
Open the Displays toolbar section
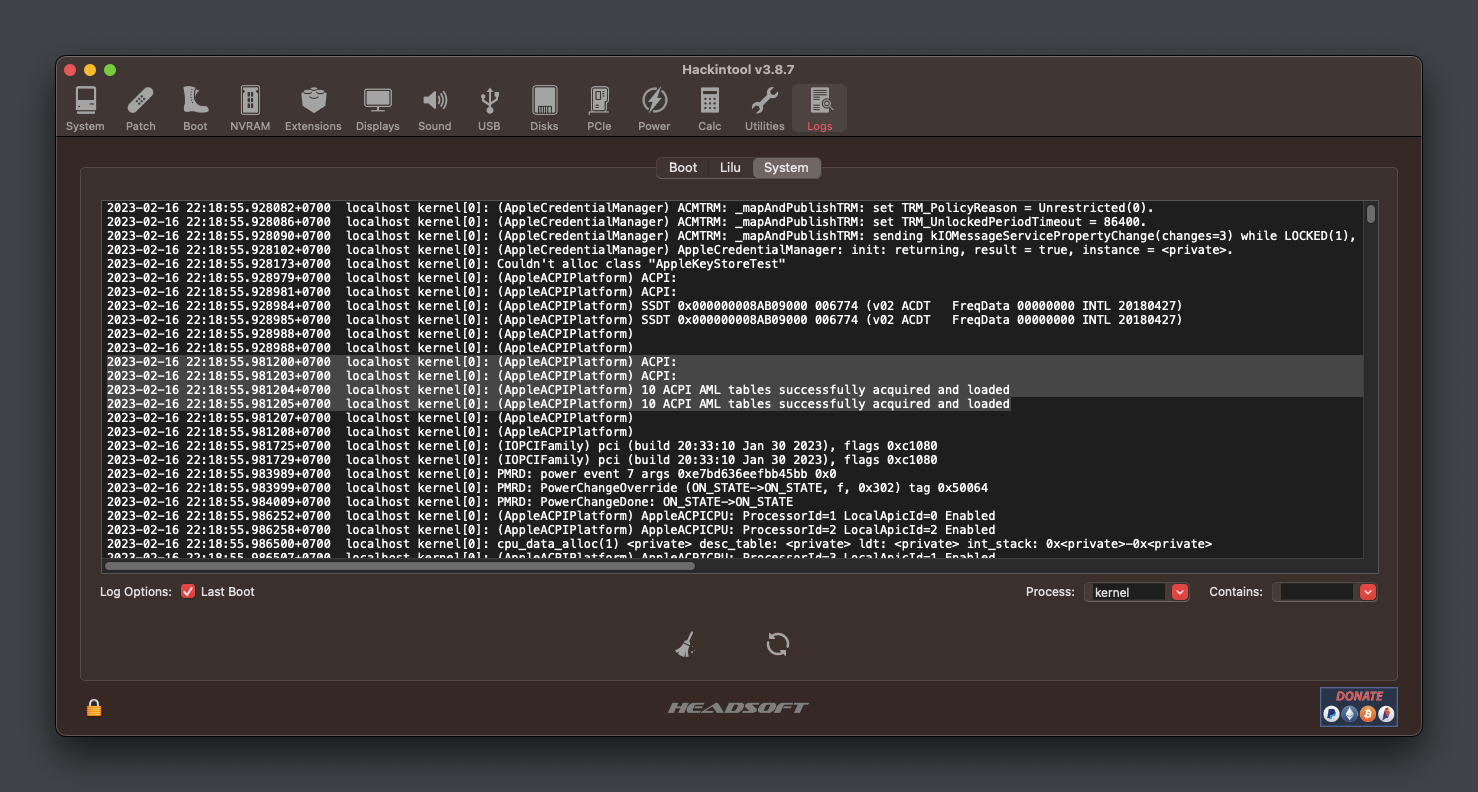[378, 109]
